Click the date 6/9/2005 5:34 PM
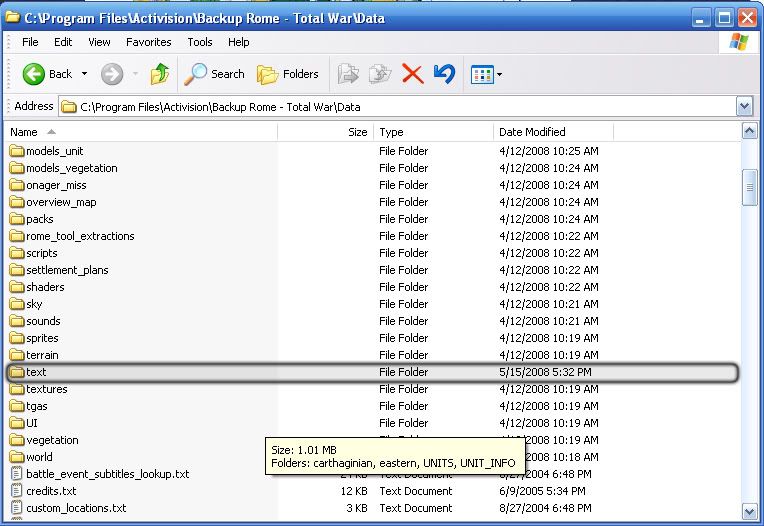This screenshot has width=764, height=526. pos(542,491)
